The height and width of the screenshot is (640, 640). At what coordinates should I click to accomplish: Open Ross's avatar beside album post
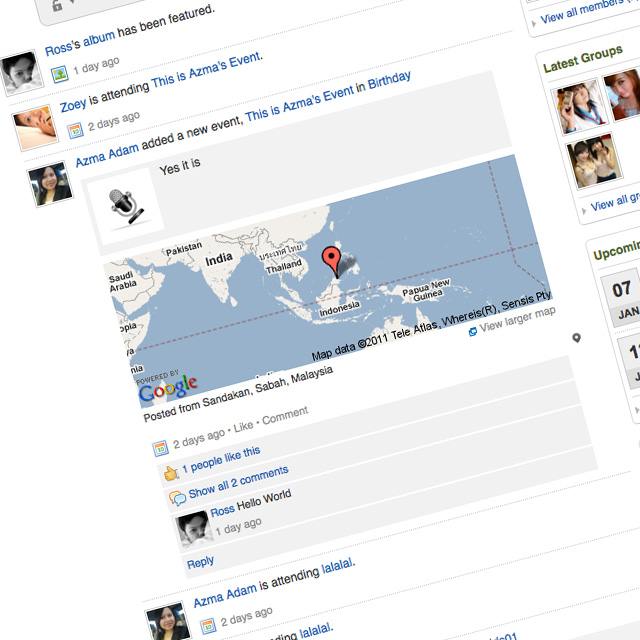(x=21, y=73)
